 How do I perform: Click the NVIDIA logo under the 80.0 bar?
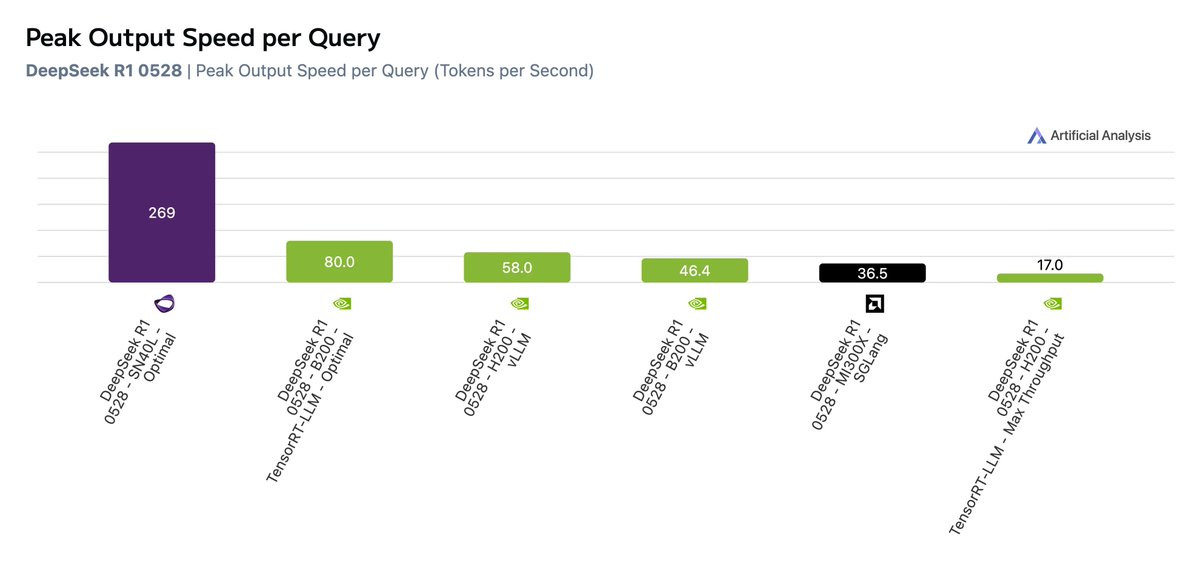coord(340,303)
